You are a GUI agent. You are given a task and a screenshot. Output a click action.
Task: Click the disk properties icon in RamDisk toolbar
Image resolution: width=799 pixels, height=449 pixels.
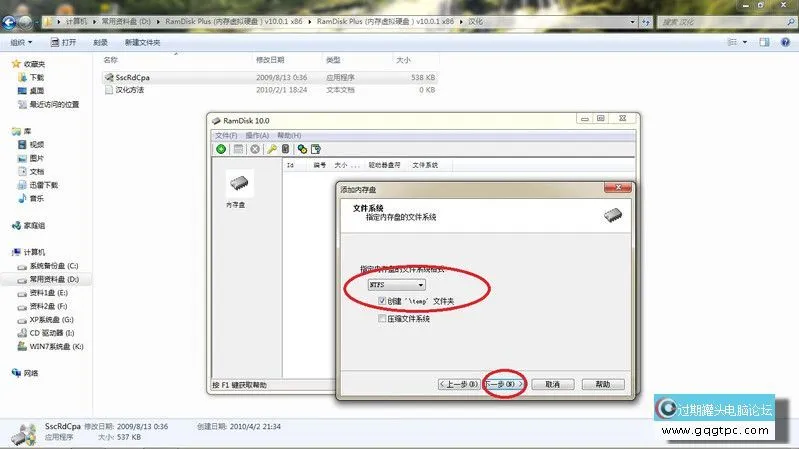(x=238, y=149)
